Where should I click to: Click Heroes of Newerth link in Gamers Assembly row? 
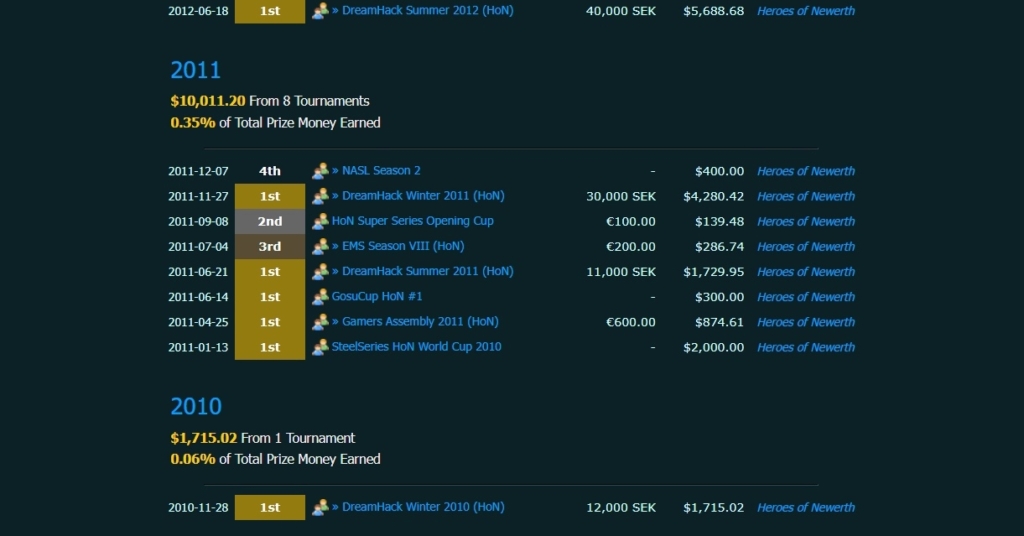[806, 322]
